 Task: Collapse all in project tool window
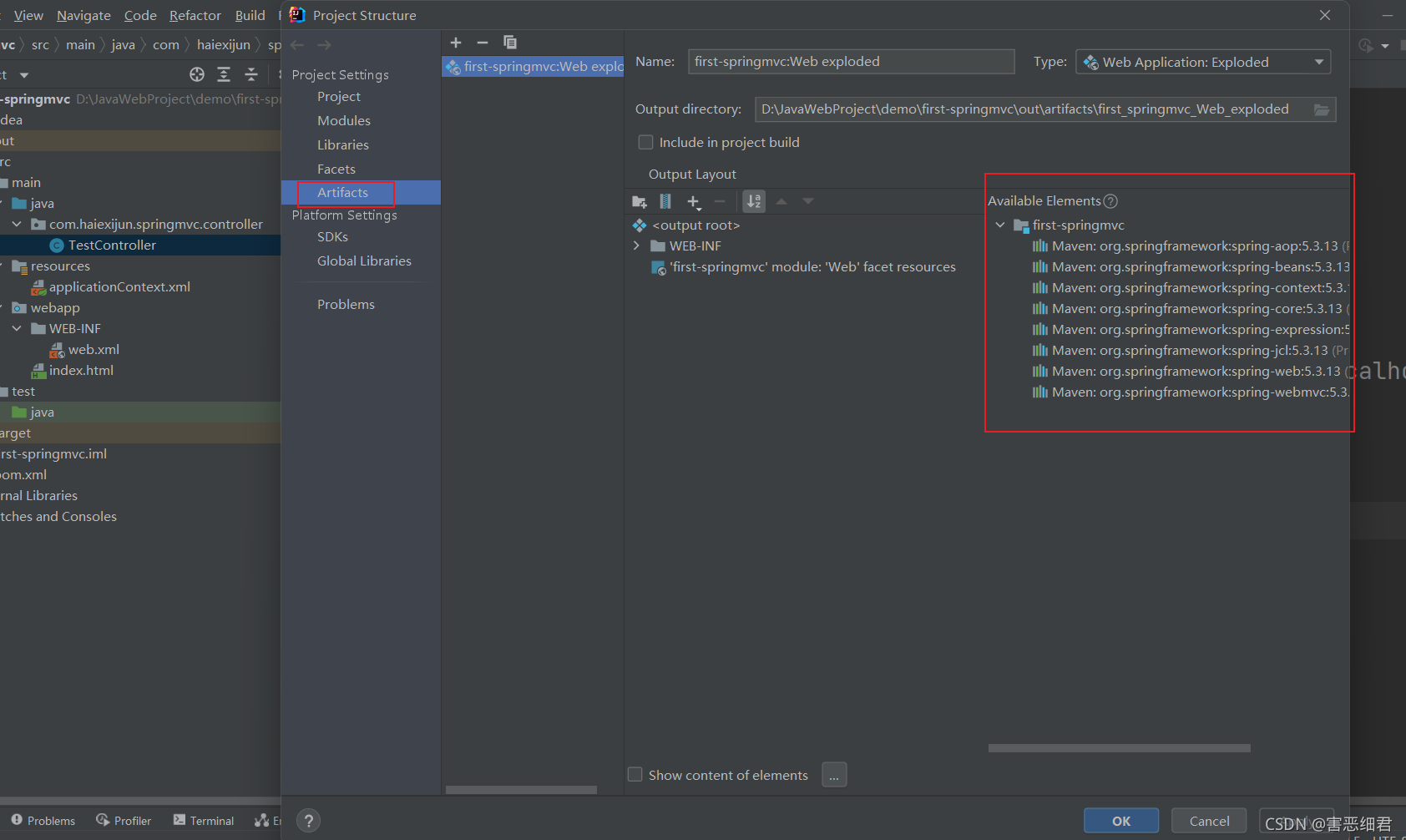(251, 74)
